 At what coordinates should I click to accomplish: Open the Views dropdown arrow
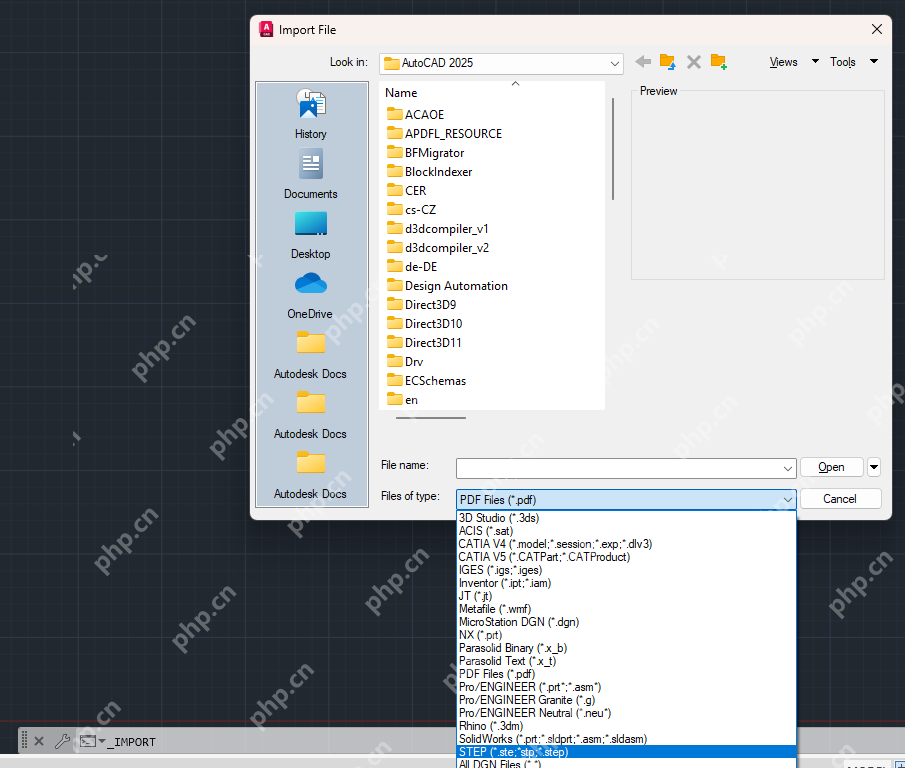coord(815,61)
